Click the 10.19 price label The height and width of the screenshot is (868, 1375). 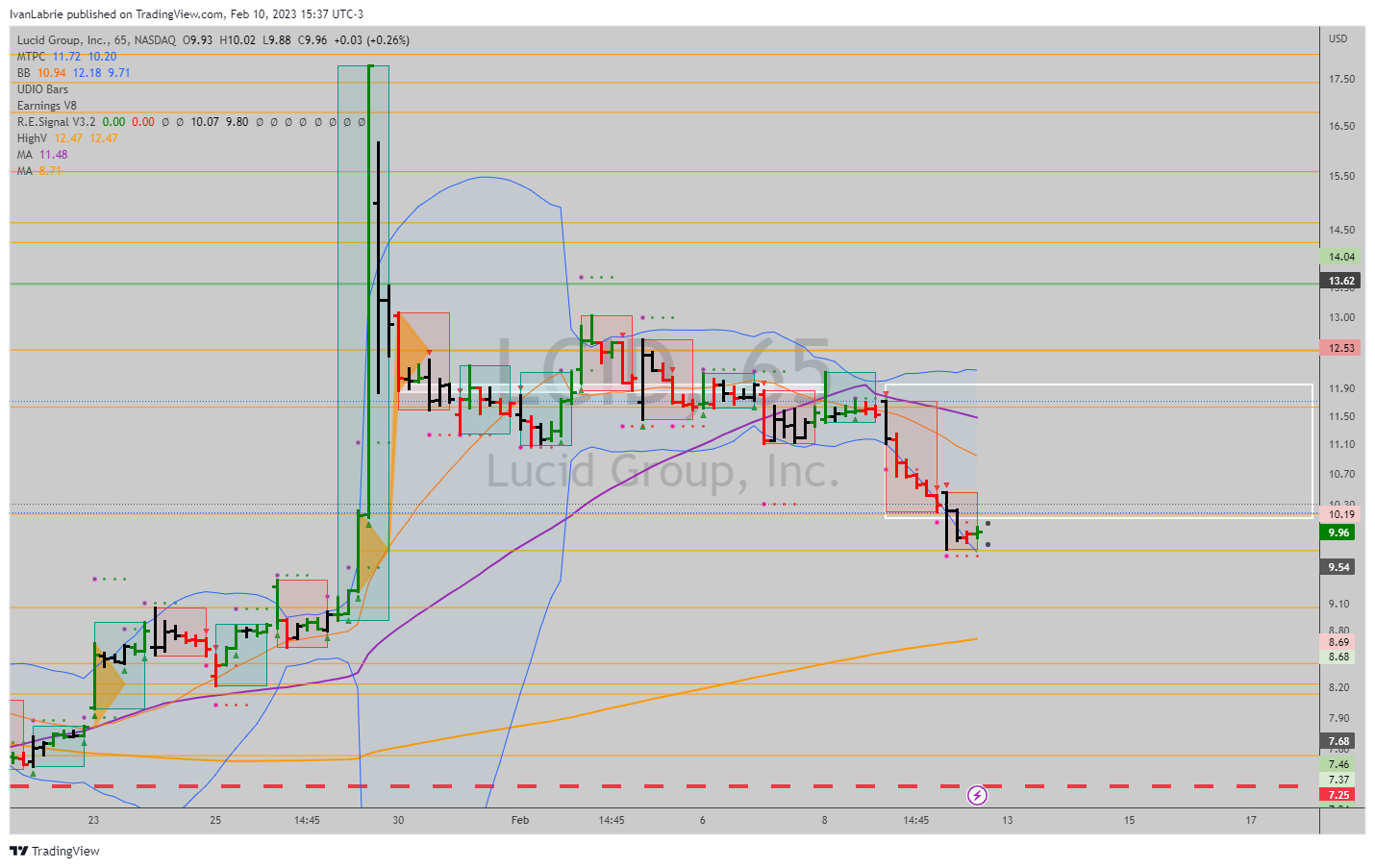point(1341,514)
